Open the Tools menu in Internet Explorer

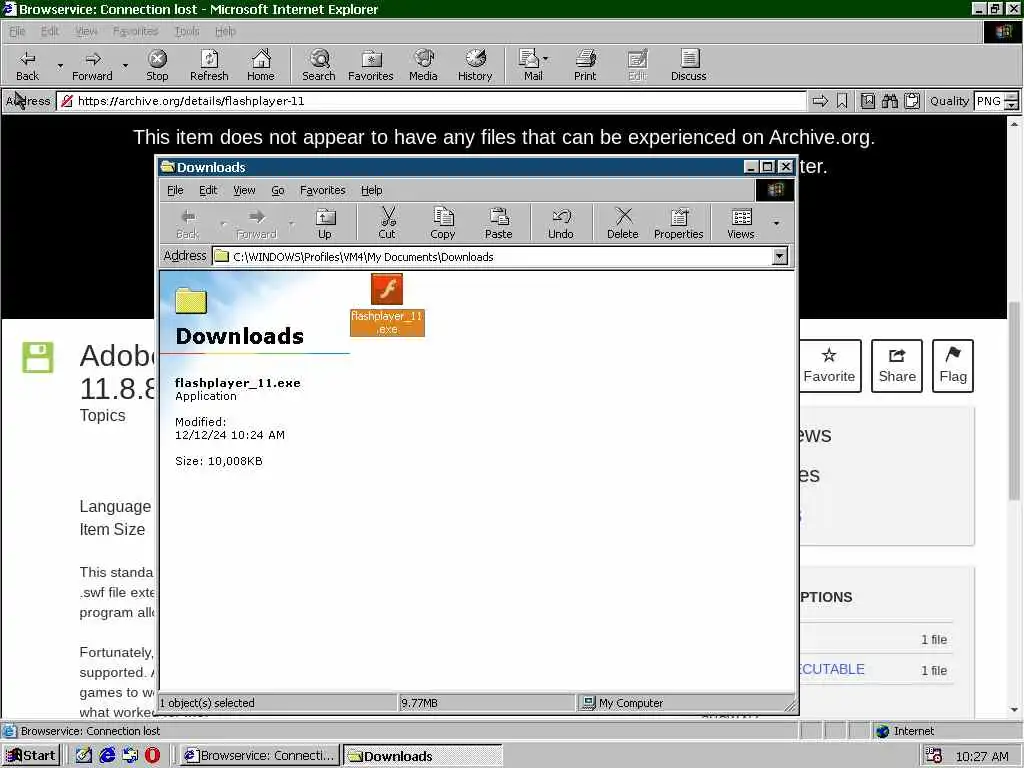187,31
